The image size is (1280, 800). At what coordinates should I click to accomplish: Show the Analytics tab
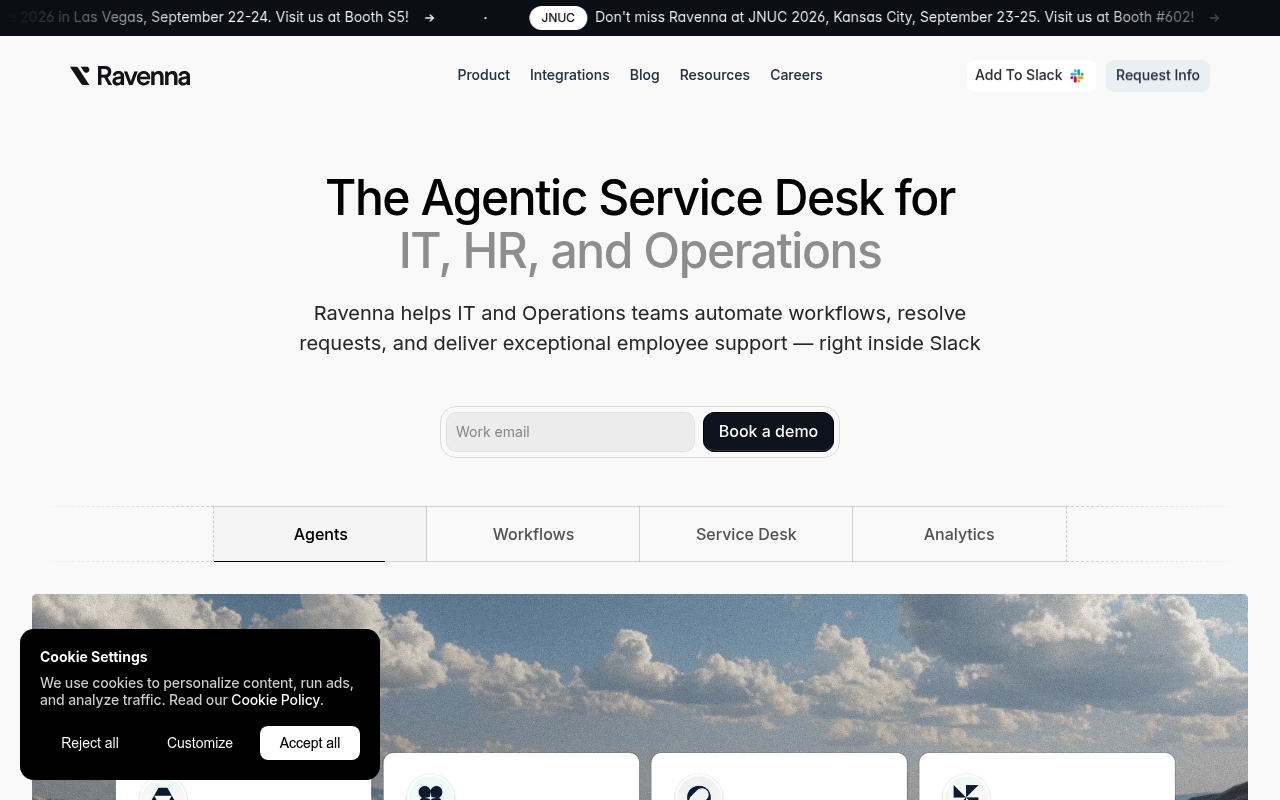pos(959,534)
